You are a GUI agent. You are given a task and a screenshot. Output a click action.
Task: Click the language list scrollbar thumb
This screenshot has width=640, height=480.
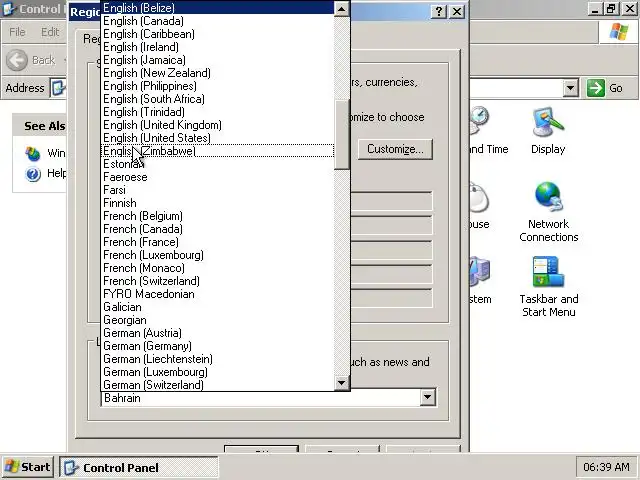coord(341,134)
